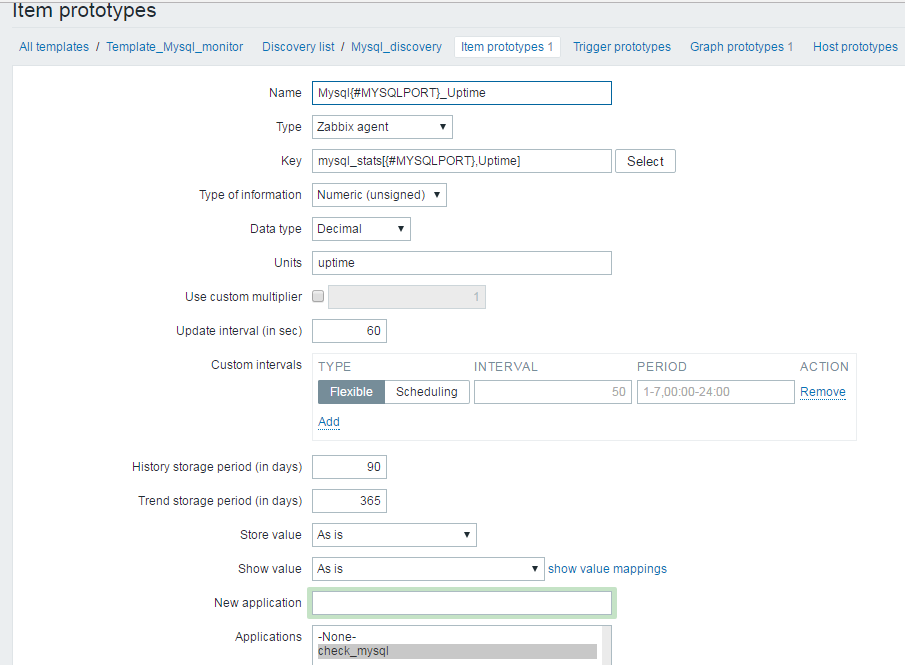This screenshot has height=665, width=905.
Task: Click the custom Interval value field
Action: click(553, 392)
